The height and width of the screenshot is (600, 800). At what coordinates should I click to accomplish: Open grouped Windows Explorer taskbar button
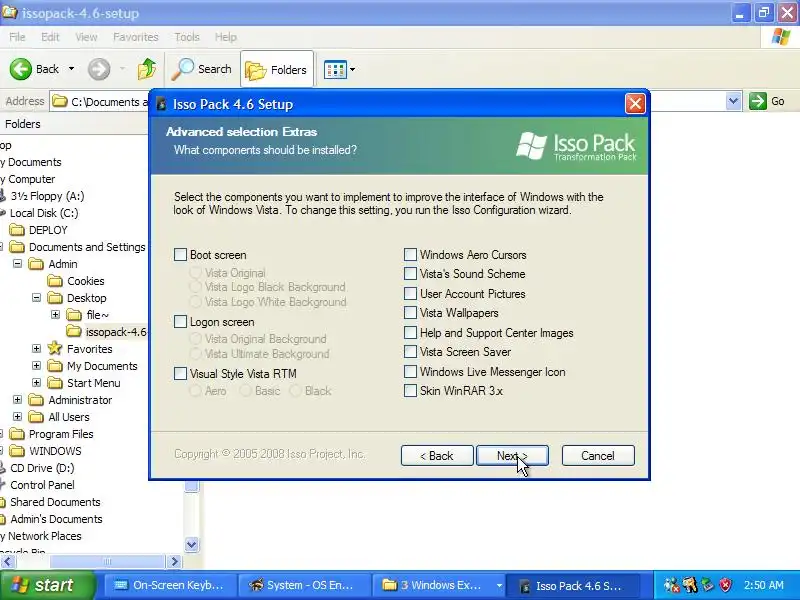pyautogui.click(x=439, y=585)
